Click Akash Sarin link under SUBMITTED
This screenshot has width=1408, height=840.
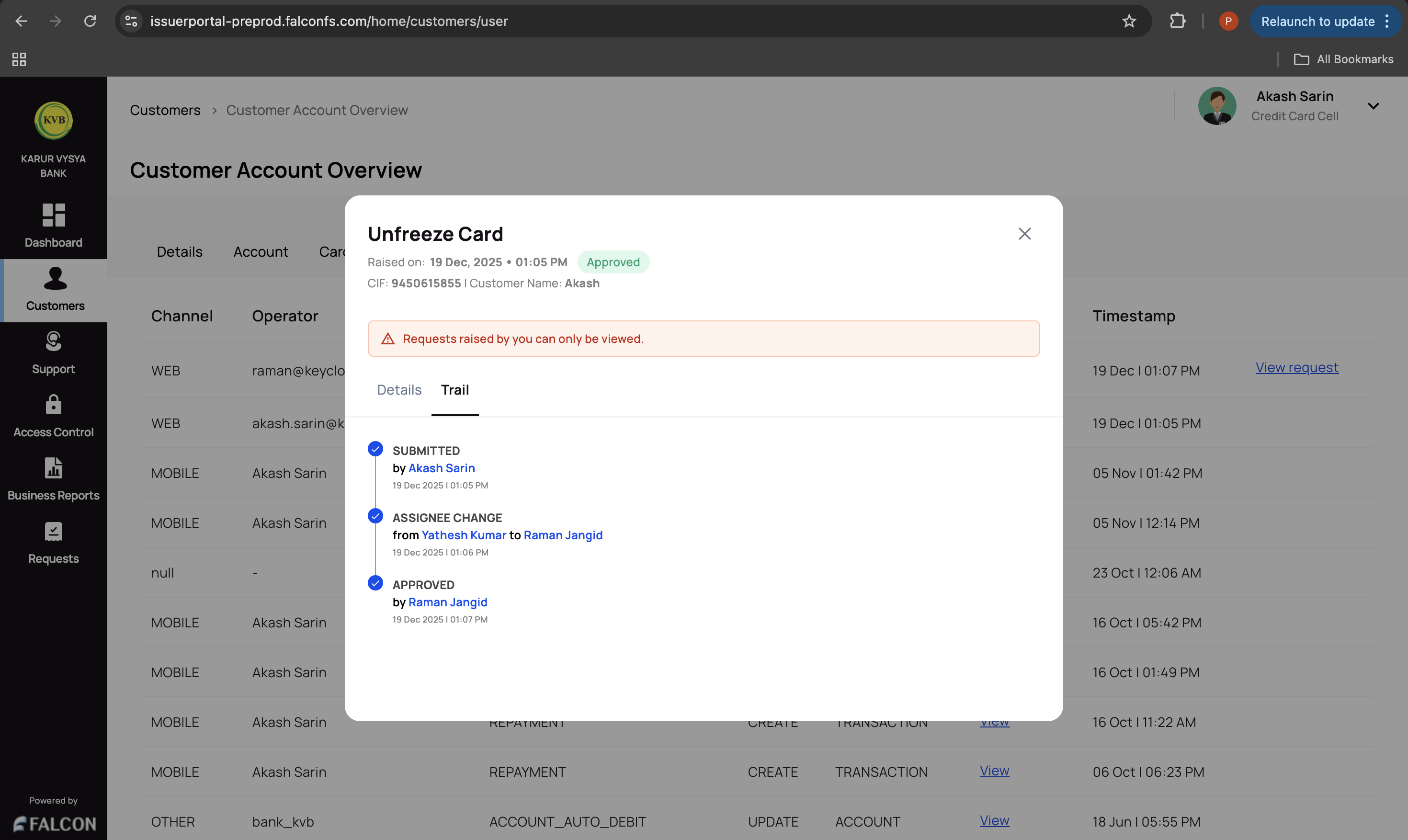442,468
